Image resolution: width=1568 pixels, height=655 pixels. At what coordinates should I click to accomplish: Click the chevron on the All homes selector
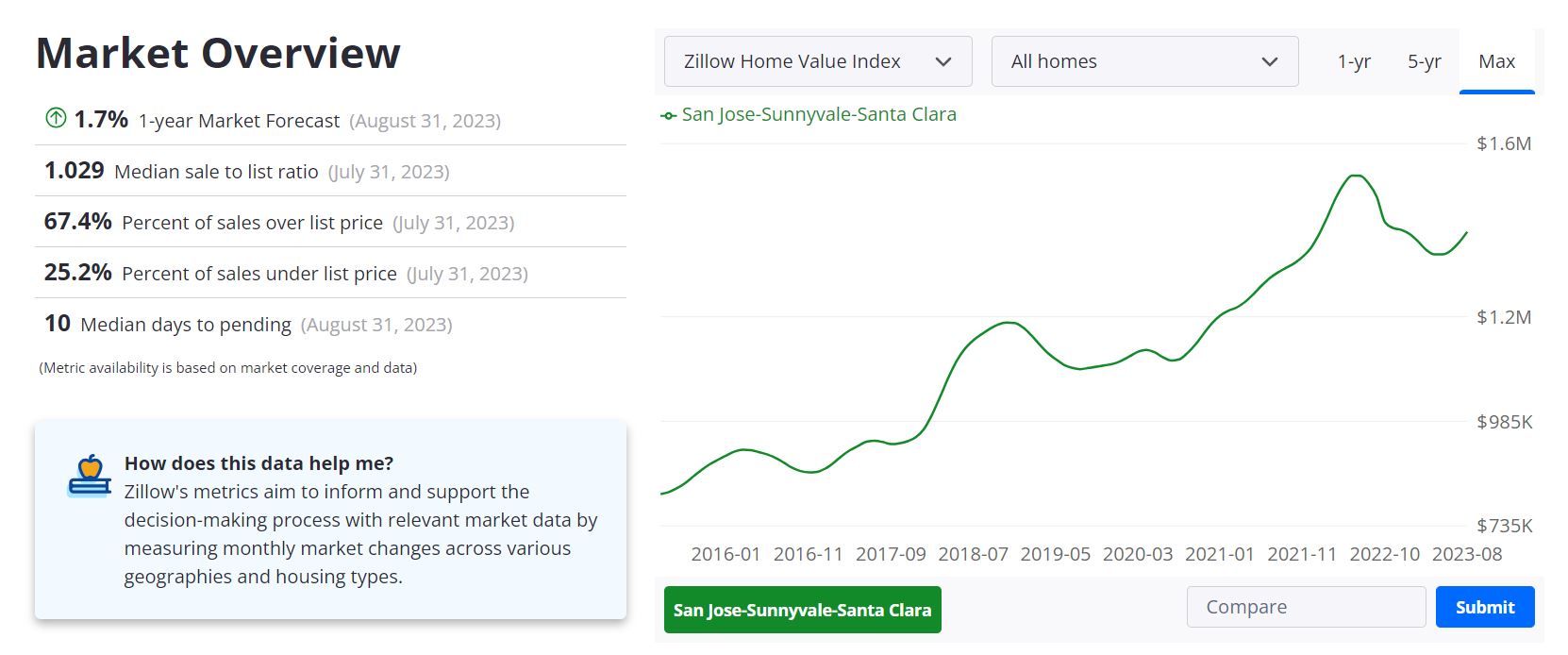(x=1269, y=60)
